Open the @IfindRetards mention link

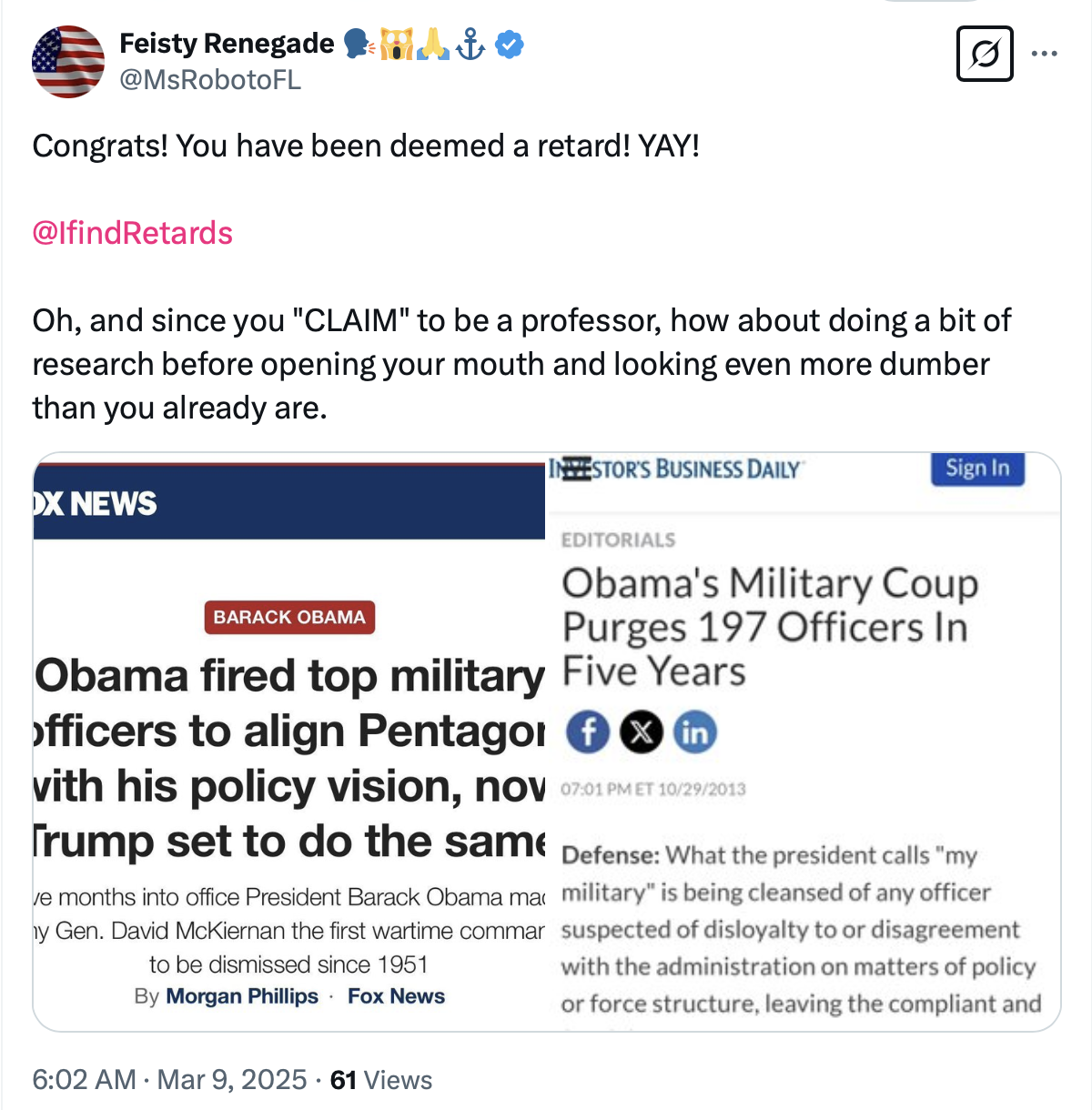(133, 233)
